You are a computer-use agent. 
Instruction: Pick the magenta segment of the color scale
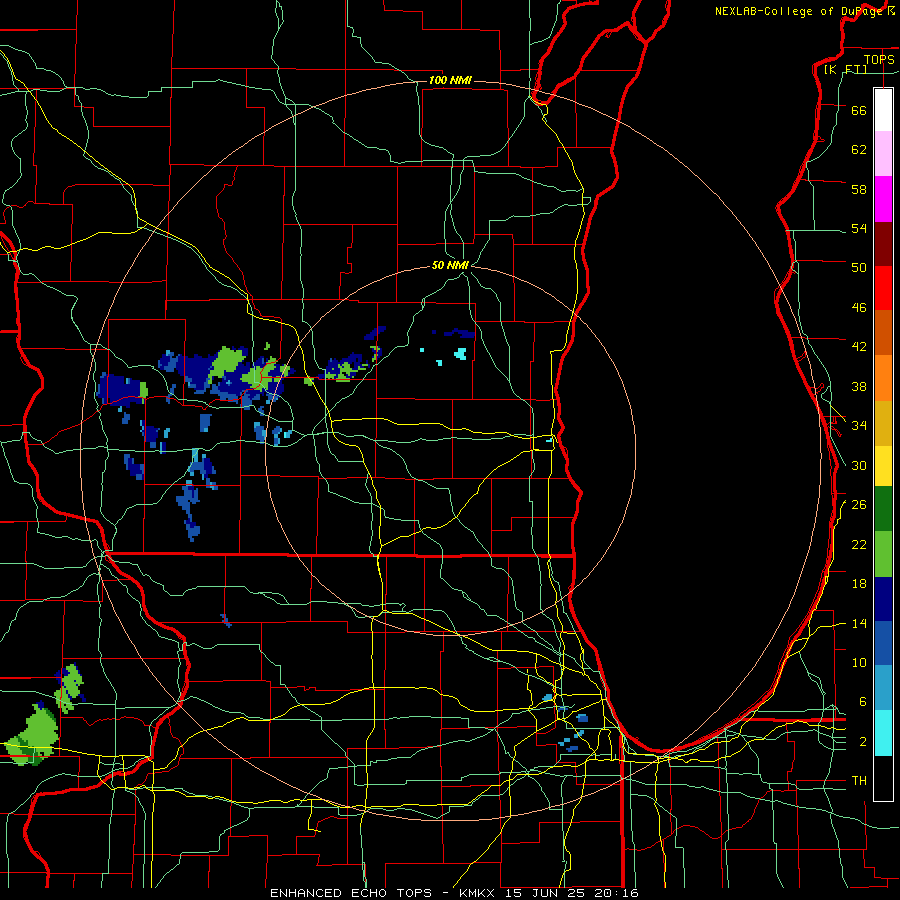[883, 199]
